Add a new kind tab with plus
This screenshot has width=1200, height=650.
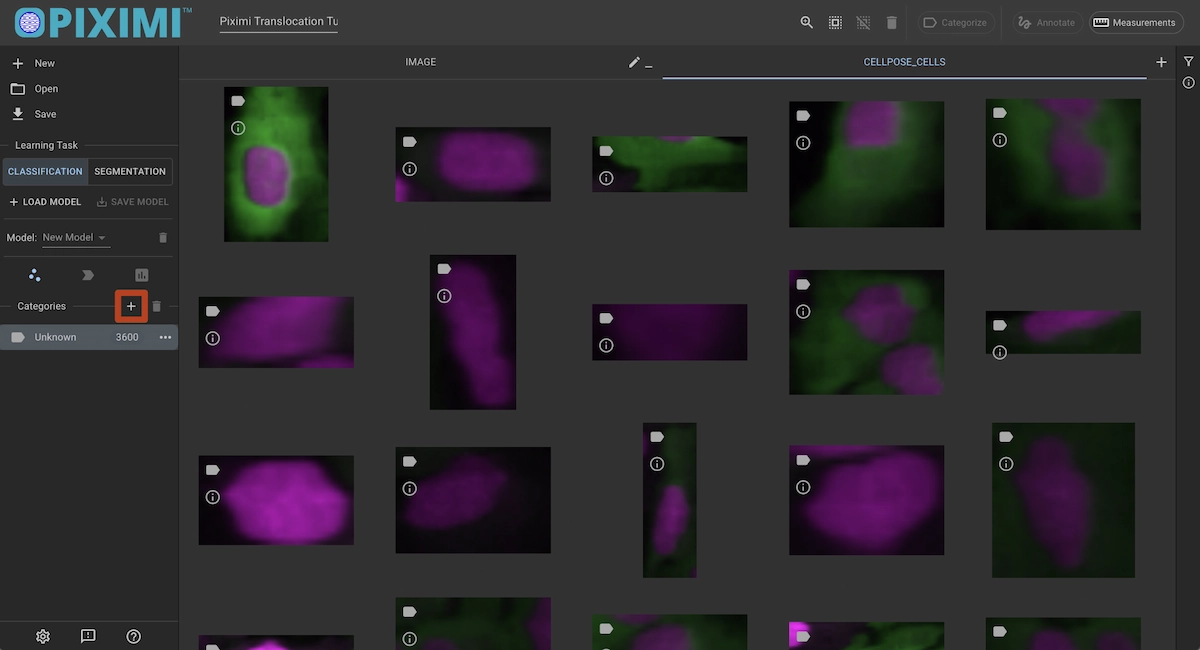click(x=1161, y=62)
